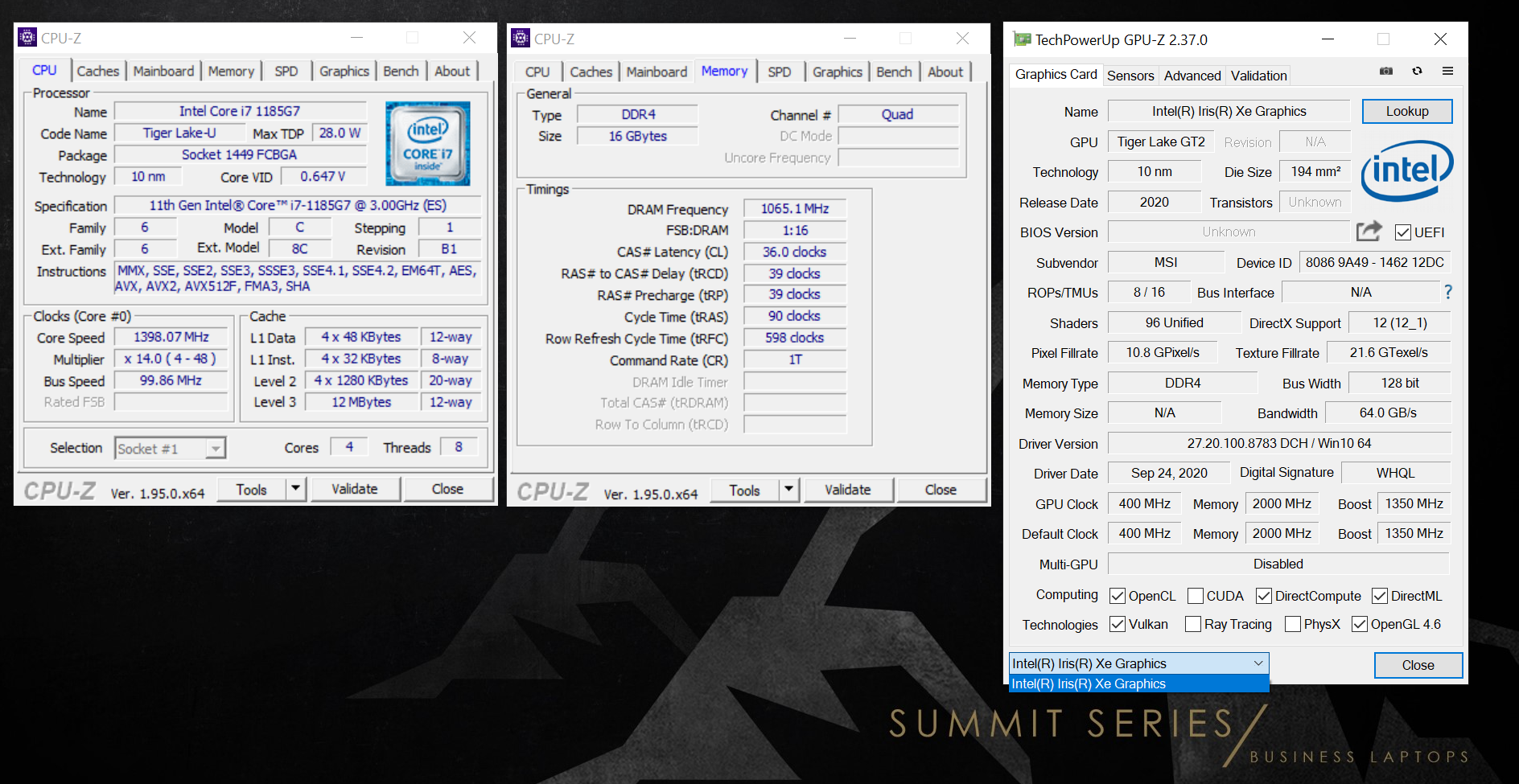Switch to GPU-Z Sensors tab

tap(1130, 76)
